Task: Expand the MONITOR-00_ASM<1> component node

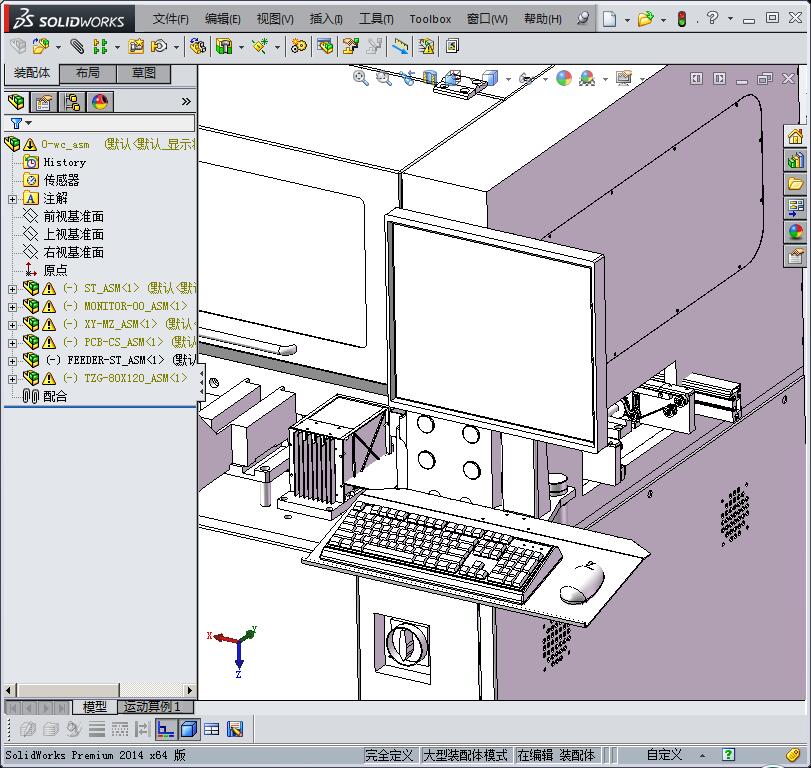Action: [x=12, y=307]
